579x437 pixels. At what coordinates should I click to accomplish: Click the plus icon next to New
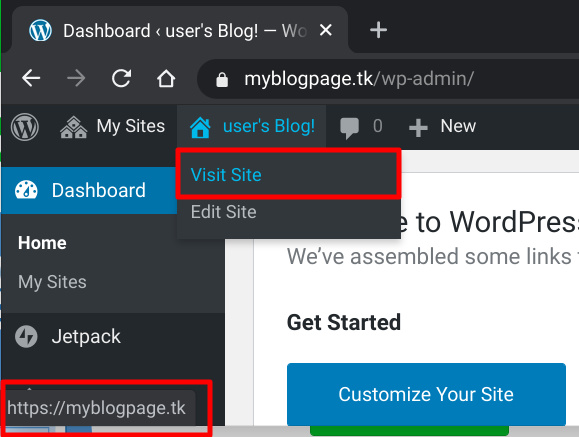point(418,128)
